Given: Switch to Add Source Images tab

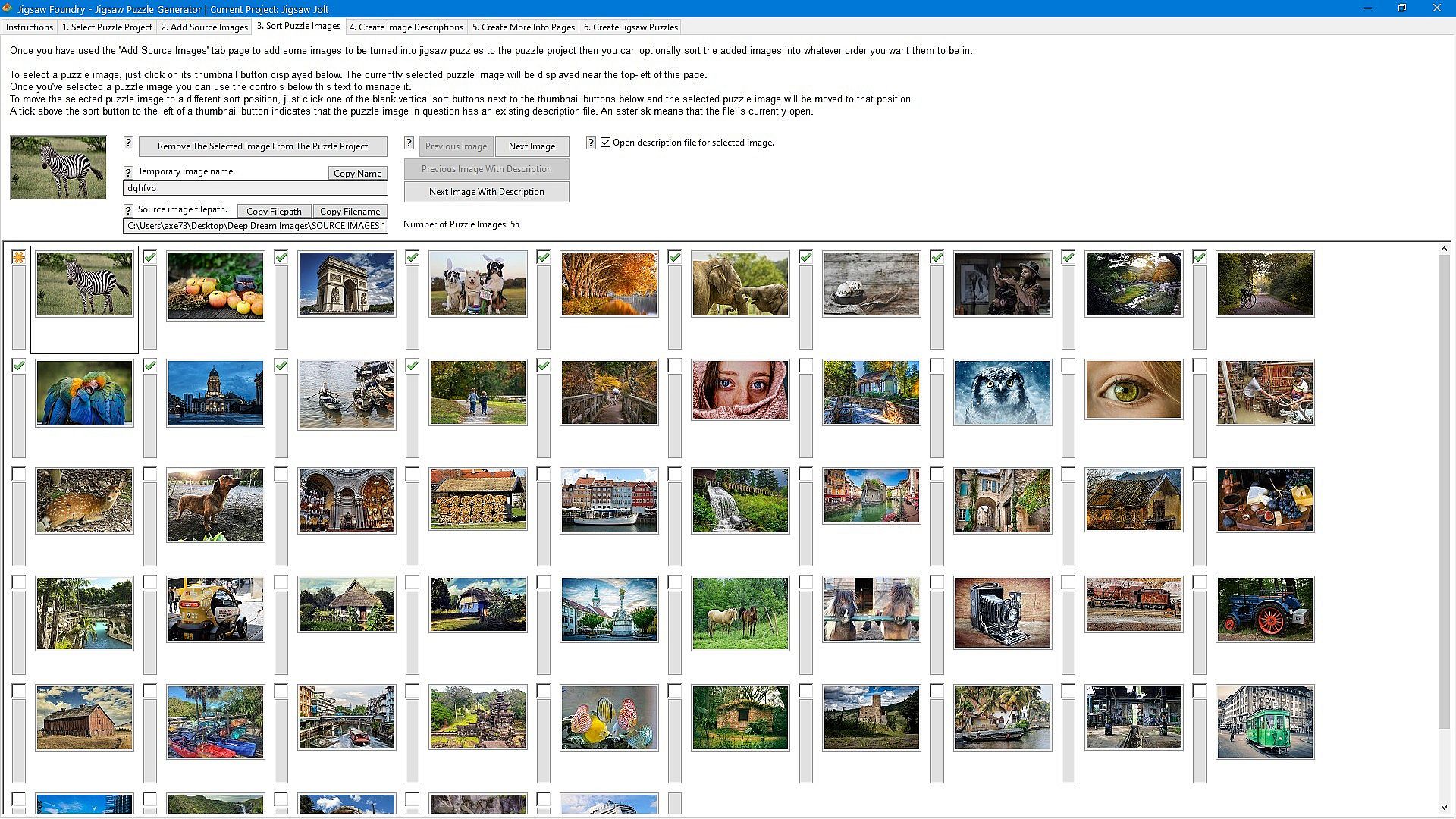Looking at the screenshot, I should point(204,27).
